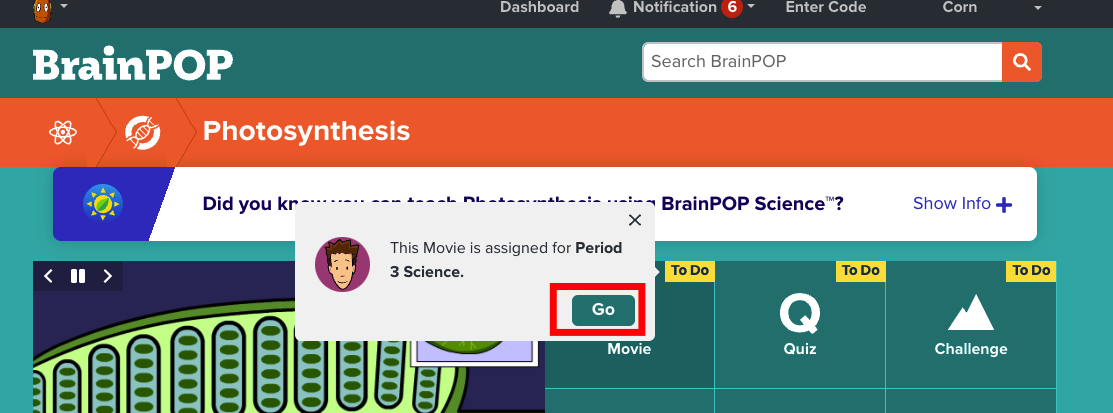This screenshot has width=1113, height=413.
Task: Pause the movie slideshow
Action: [77, 276]
